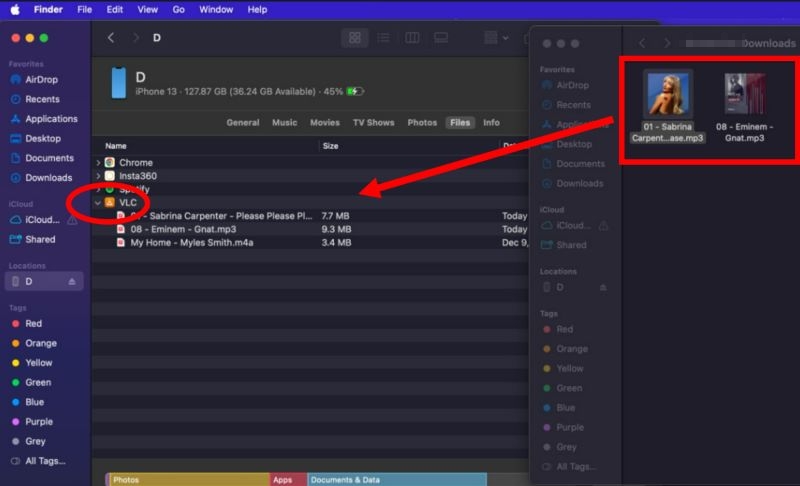Expand the Insta360 app folder
The width and height of the screenshot is (800, 486).
[98, 176]
